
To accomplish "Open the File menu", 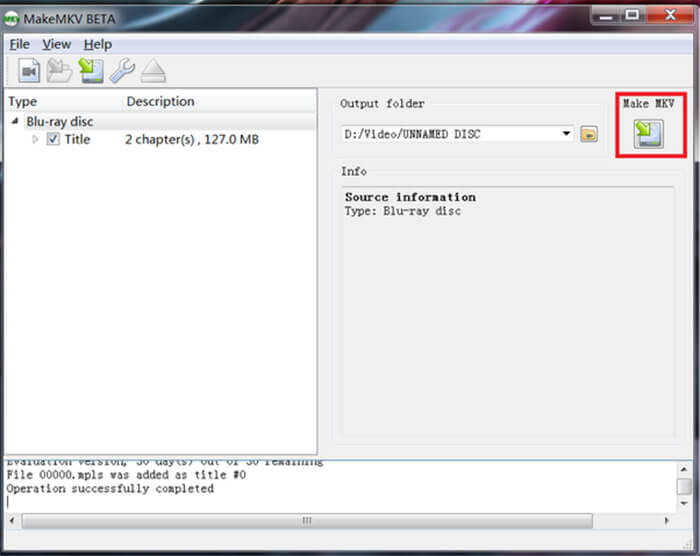I will click(19, 44).
